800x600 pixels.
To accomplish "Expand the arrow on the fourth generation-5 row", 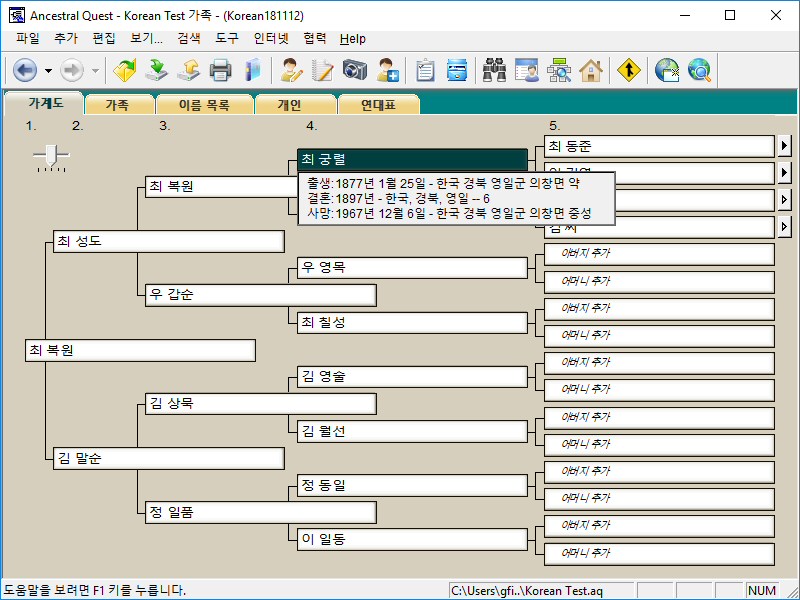I will [x=785, y=228].
